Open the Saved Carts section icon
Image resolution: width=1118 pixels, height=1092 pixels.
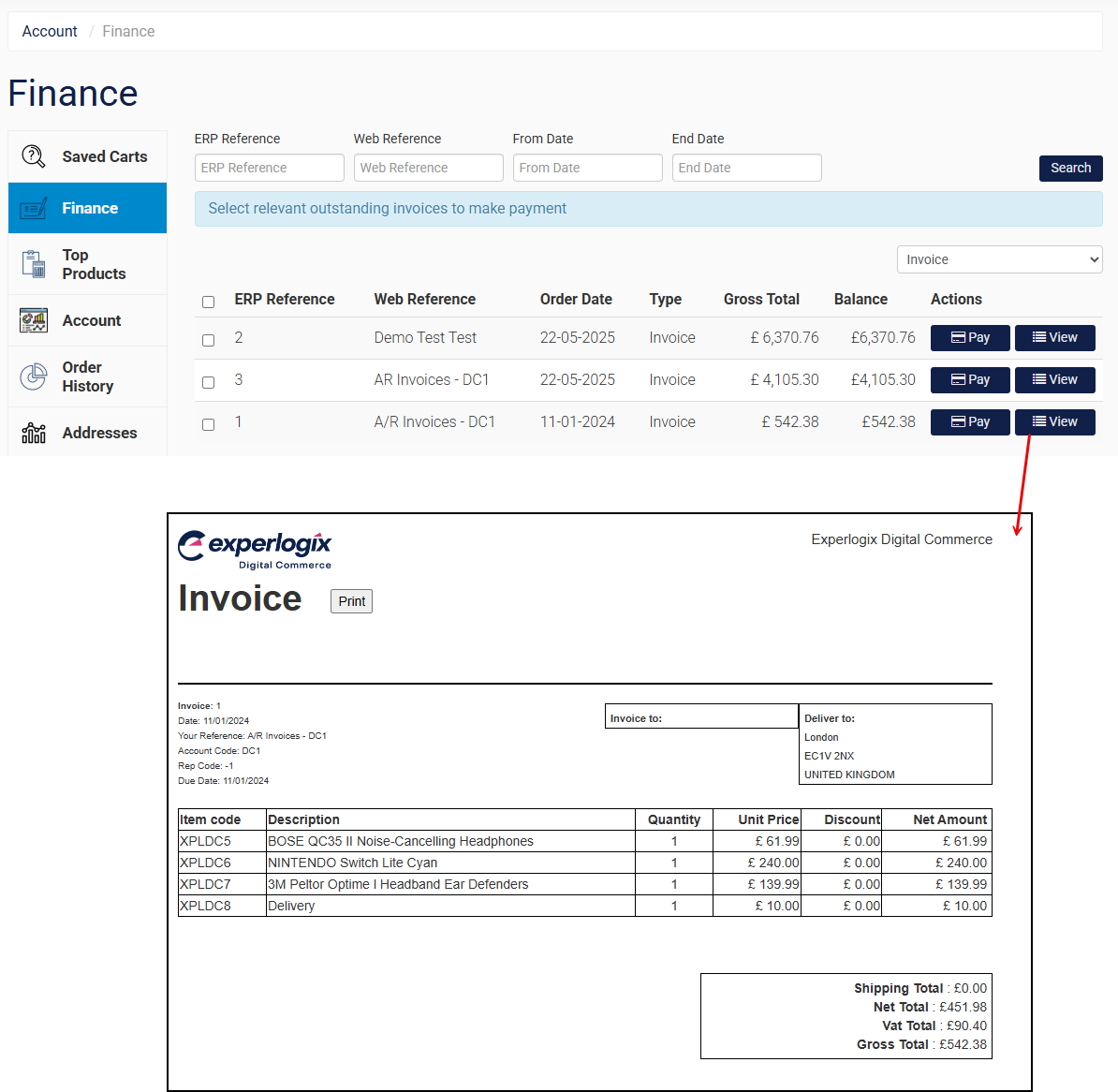point(33,156)
